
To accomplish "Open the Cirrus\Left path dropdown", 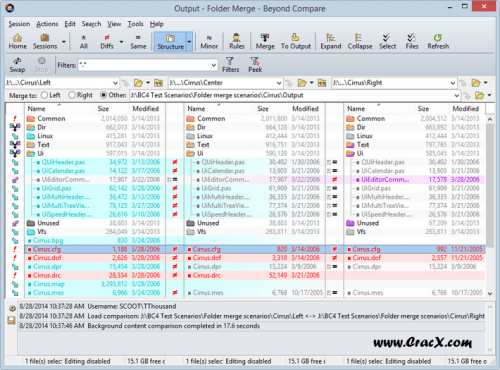I will [115, 83].
